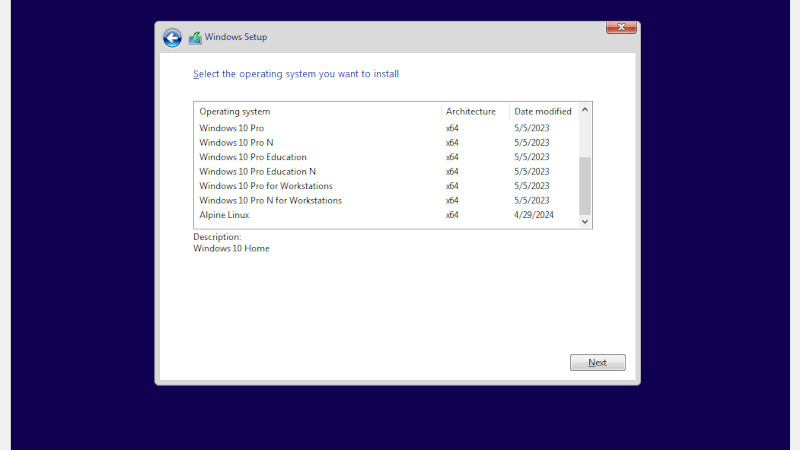Pick Windows 10 Pro for Workstations
This screenshot has width=800, height=450.
click(266, 186)
